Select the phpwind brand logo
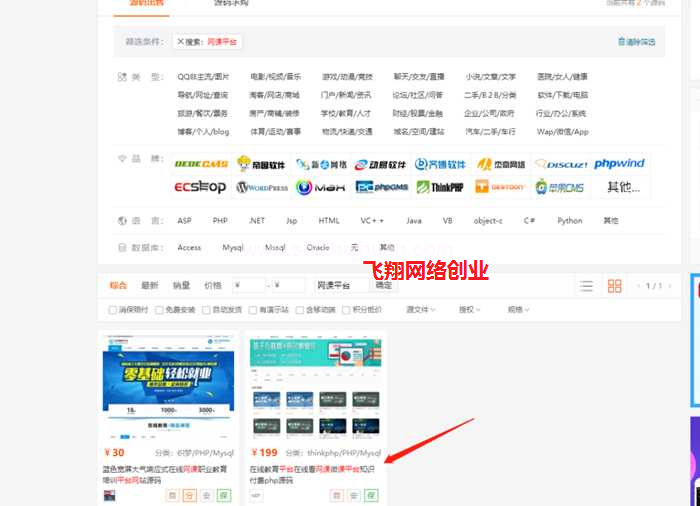This screenshot has height=506, width=700. point(619,163)
